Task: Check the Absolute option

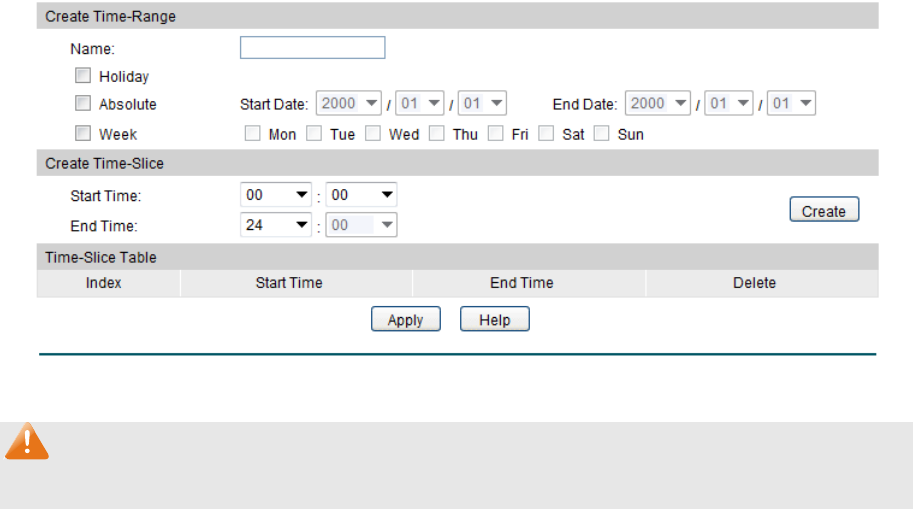Action: pyautogui.click(x=83, y=104)
